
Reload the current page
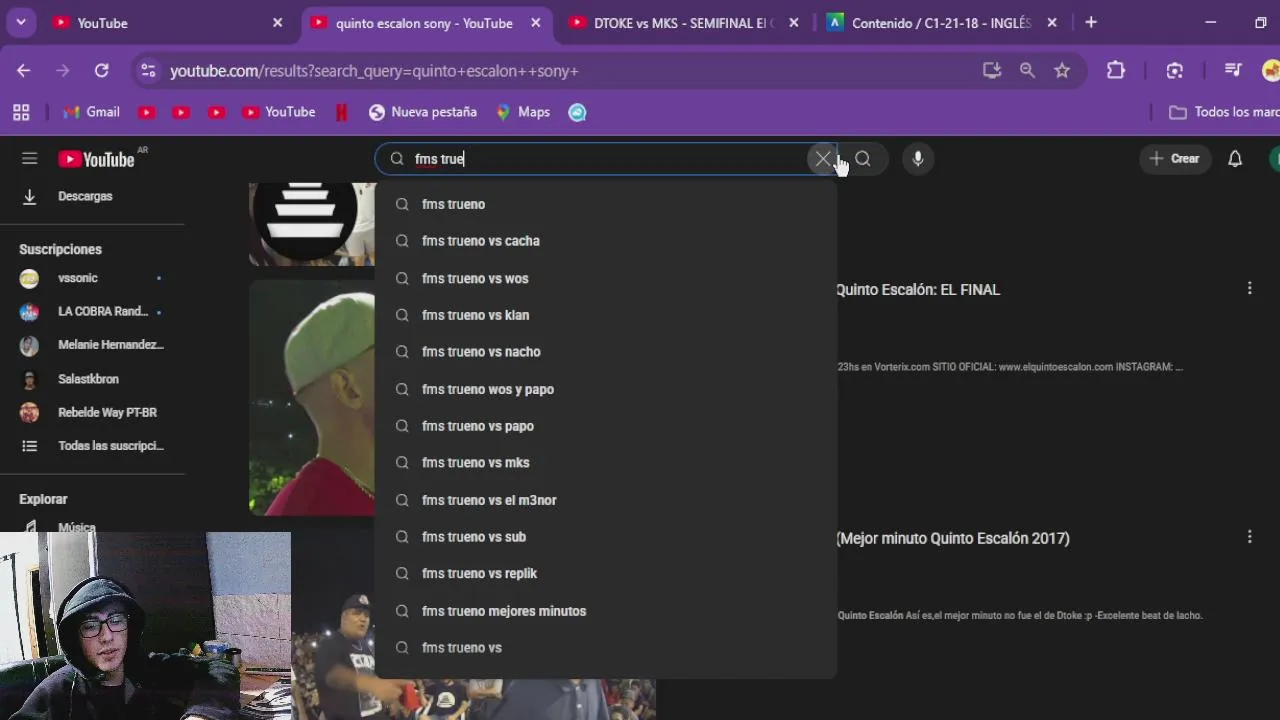(101, 70)
